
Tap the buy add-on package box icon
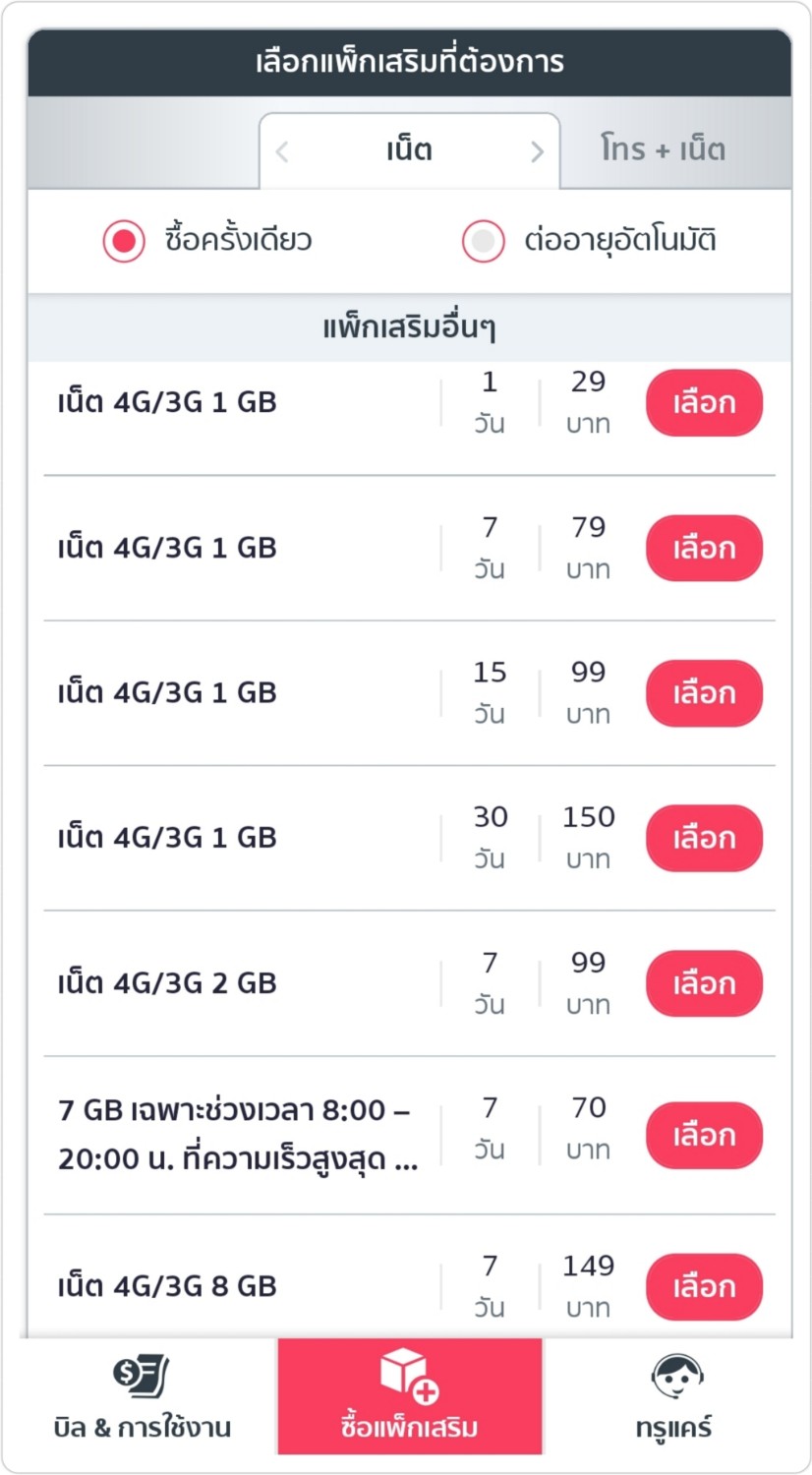[x=409, y=1375]
